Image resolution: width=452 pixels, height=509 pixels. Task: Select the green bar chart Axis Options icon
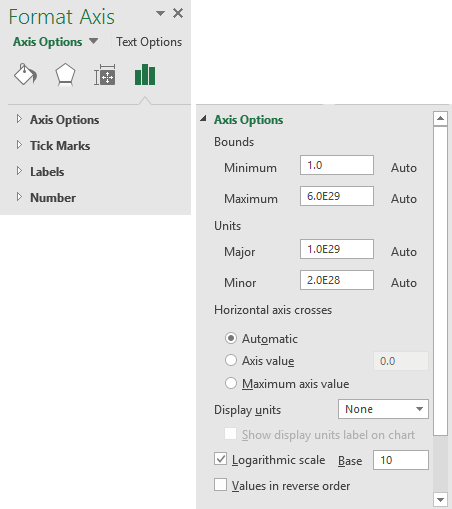(145, 75)
